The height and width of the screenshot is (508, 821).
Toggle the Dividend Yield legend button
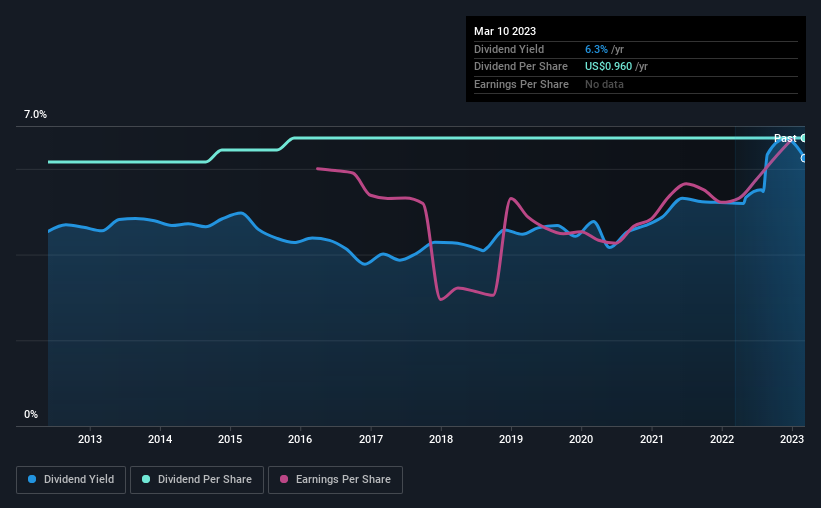pos(70,480)
